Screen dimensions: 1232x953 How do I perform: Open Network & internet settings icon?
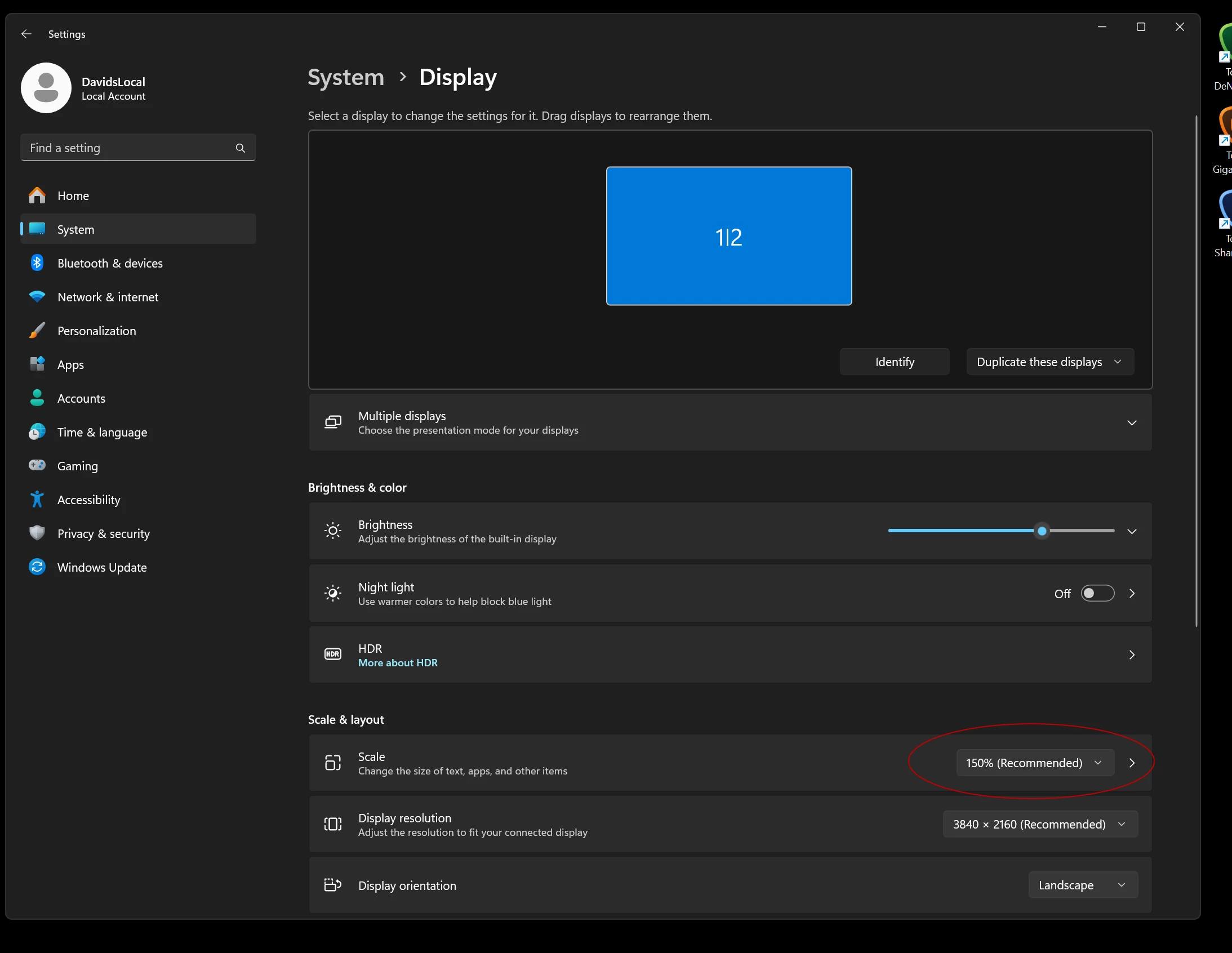click(x=37, y=297)
